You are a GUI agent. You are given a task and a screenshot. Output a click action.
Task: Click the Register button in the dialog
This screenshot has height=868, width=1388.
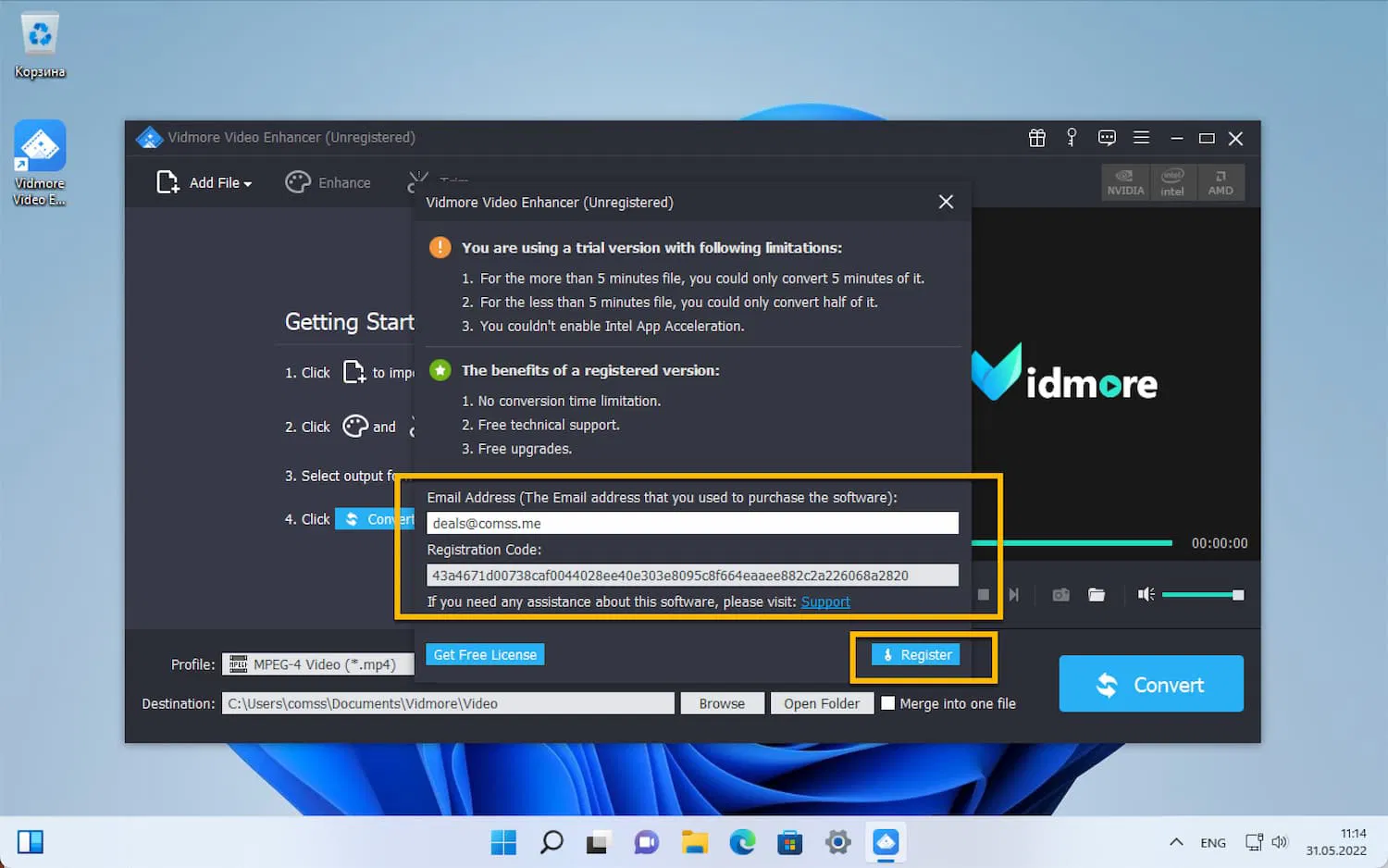click(x=916, y=654)
